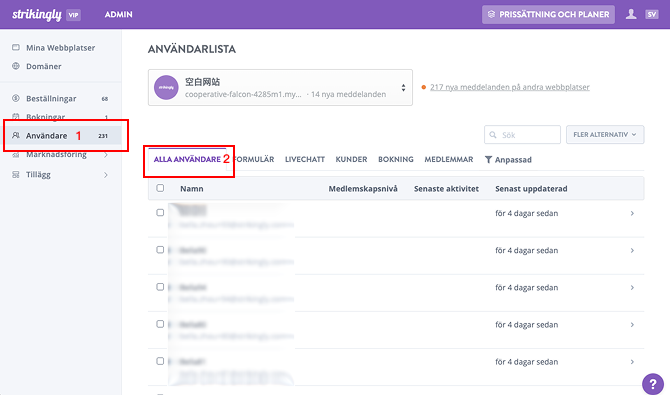
Task: Tick the second user row checkbox
Action: coord(160,250)
